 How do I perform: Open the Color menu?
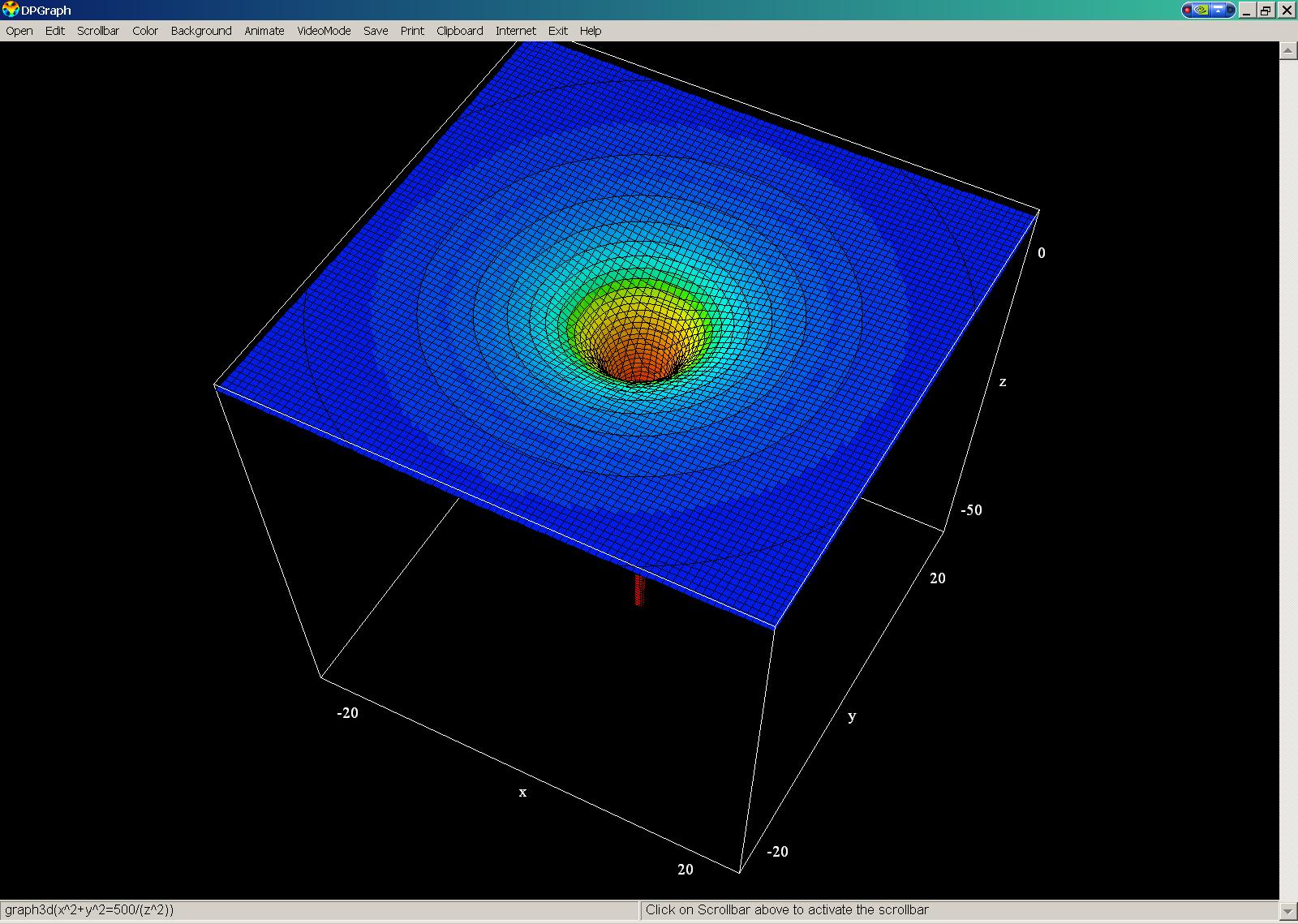click(145, 31)
